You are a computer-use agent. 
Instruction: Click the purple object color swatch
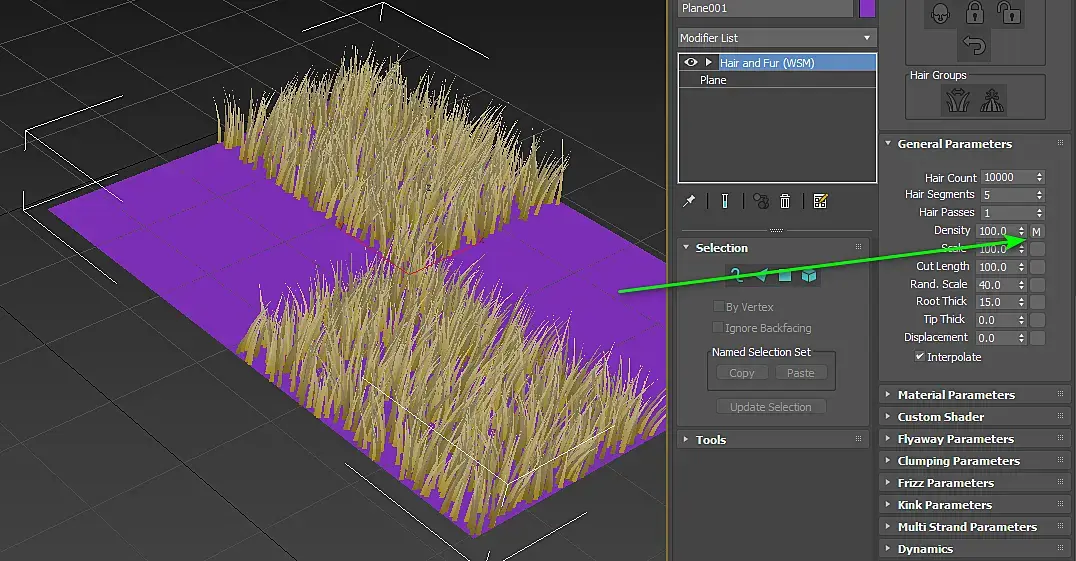coord(868,8)
